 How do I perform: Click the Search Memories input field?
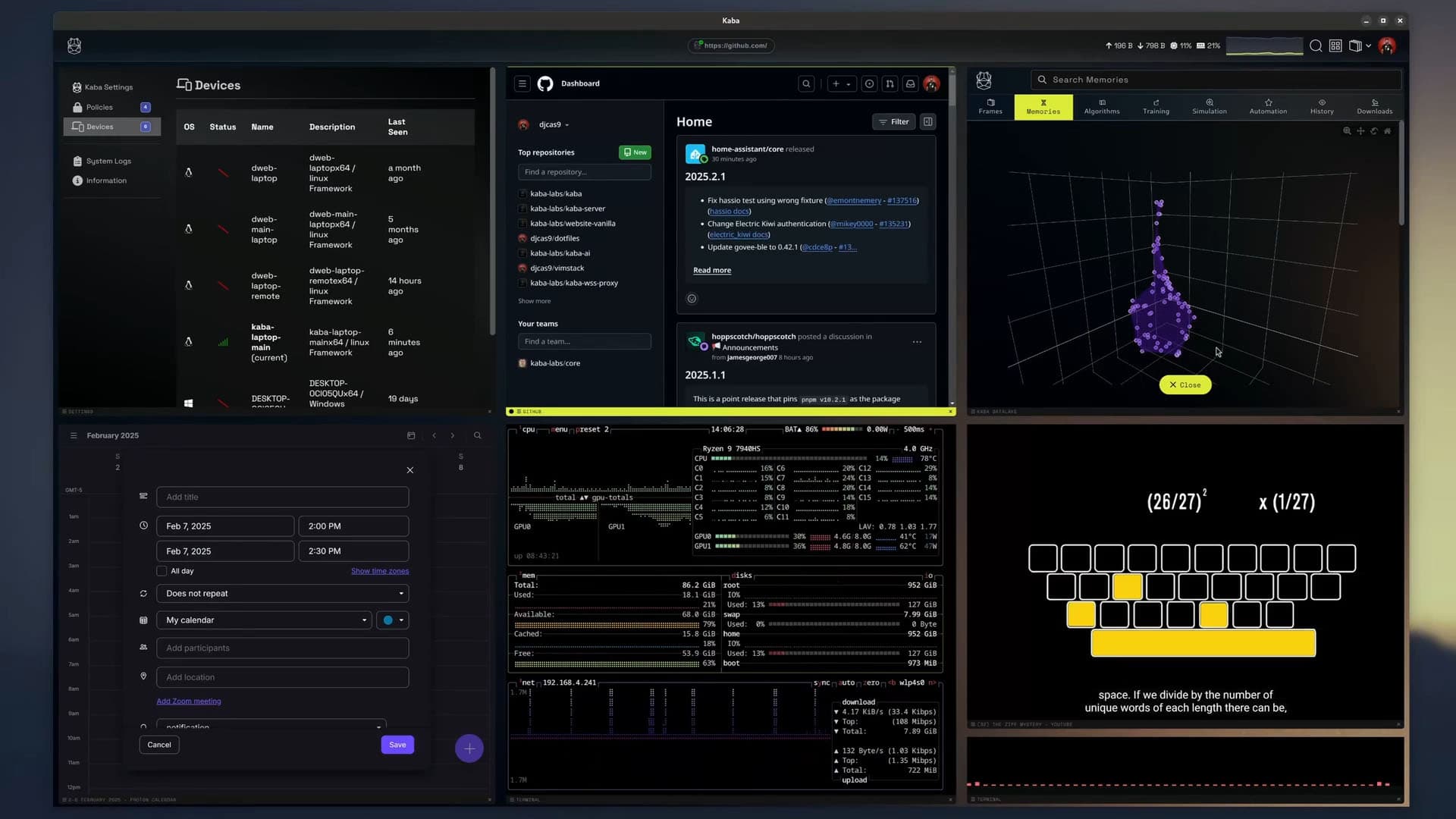point(1213,80)
